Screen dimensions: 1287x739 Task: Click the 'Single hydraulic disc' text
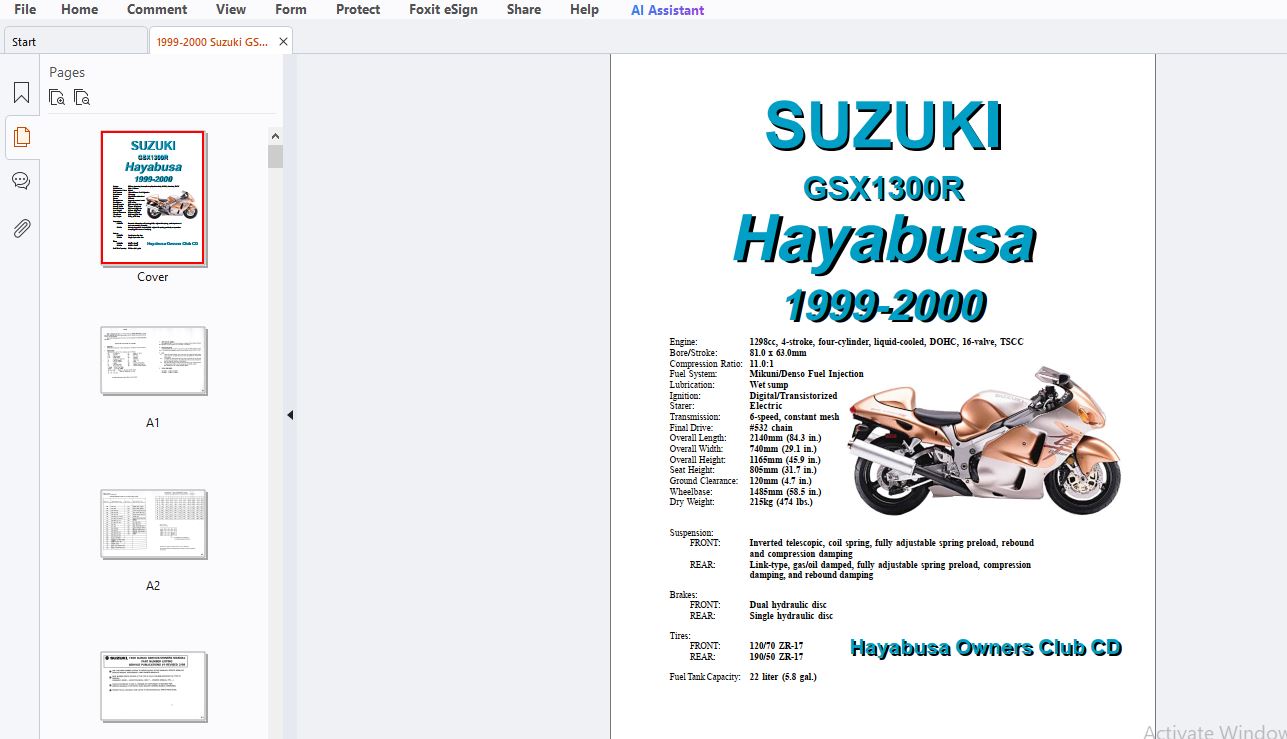click(791, 616)
